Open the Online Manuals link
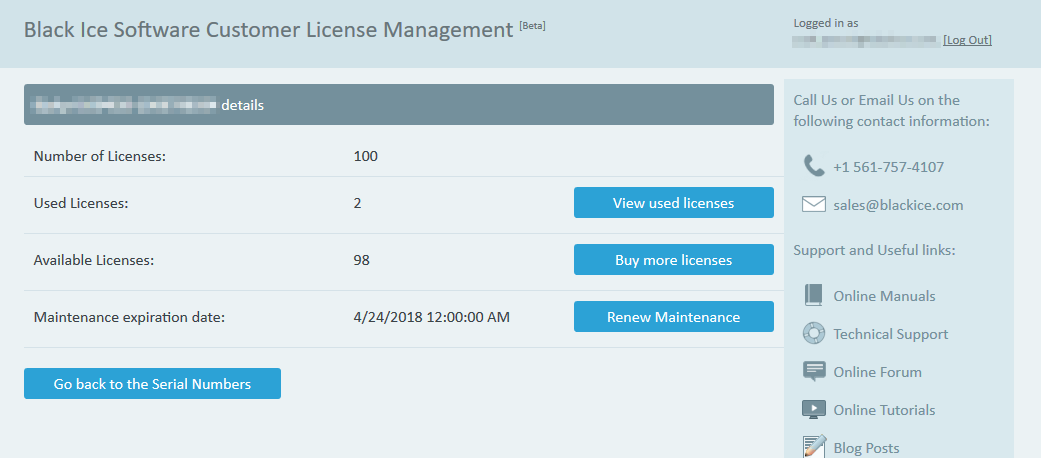This screenshot has height=458, width=1041. [884, 296]
